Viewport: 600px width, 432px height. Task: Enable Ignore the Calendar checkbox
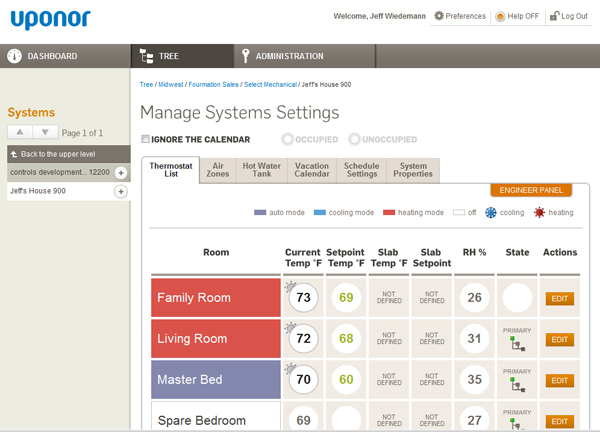145,139
